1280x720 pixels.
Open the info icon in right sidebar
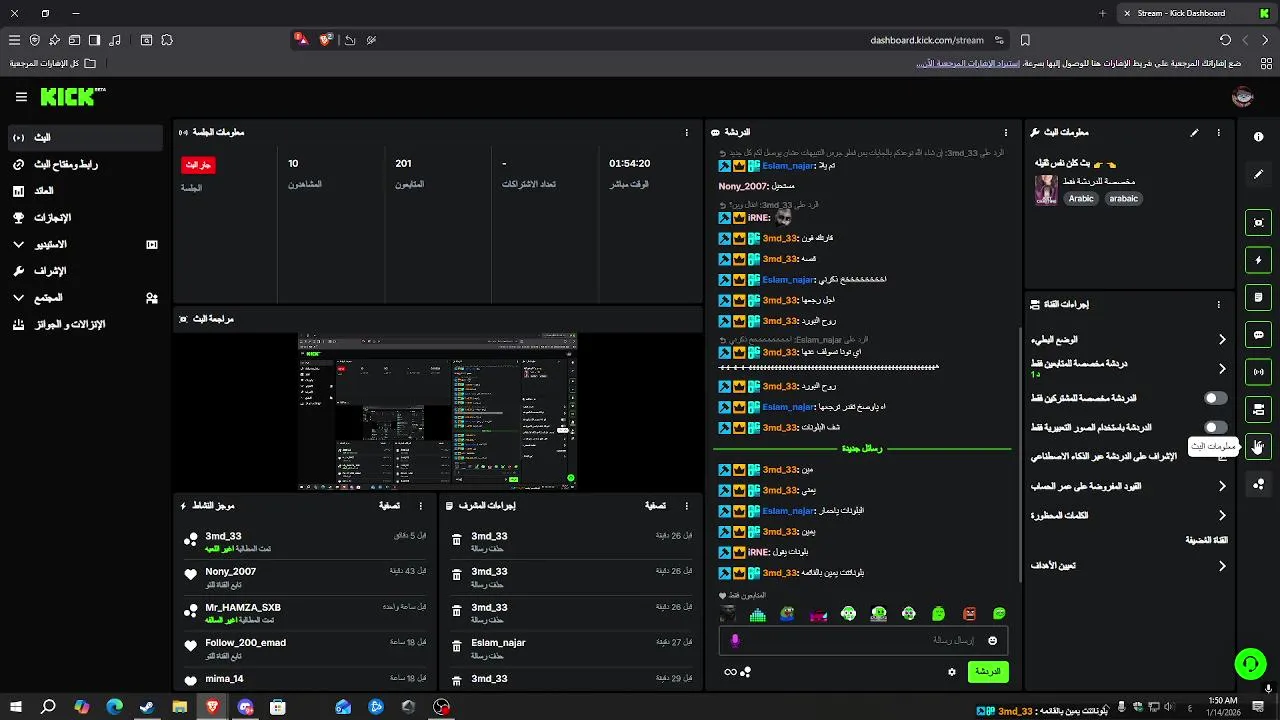[1258, 136]
